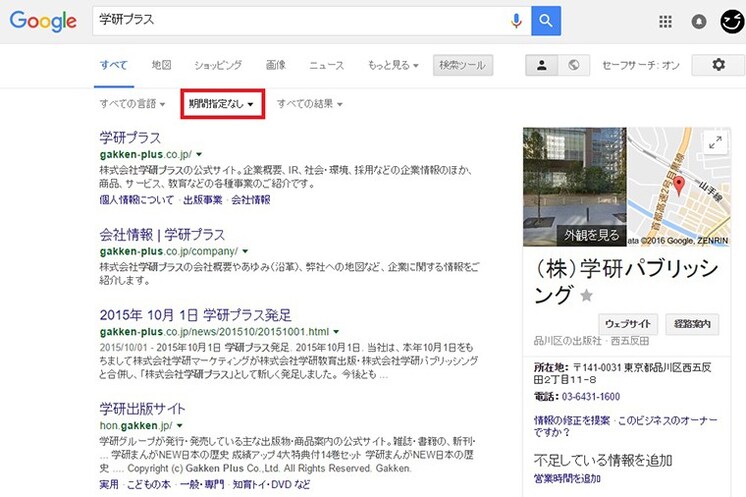Screen dimensions: 746x497
Task: Expand the もっと見る menu
Action: pyautogui.click(x=393, y=65)
